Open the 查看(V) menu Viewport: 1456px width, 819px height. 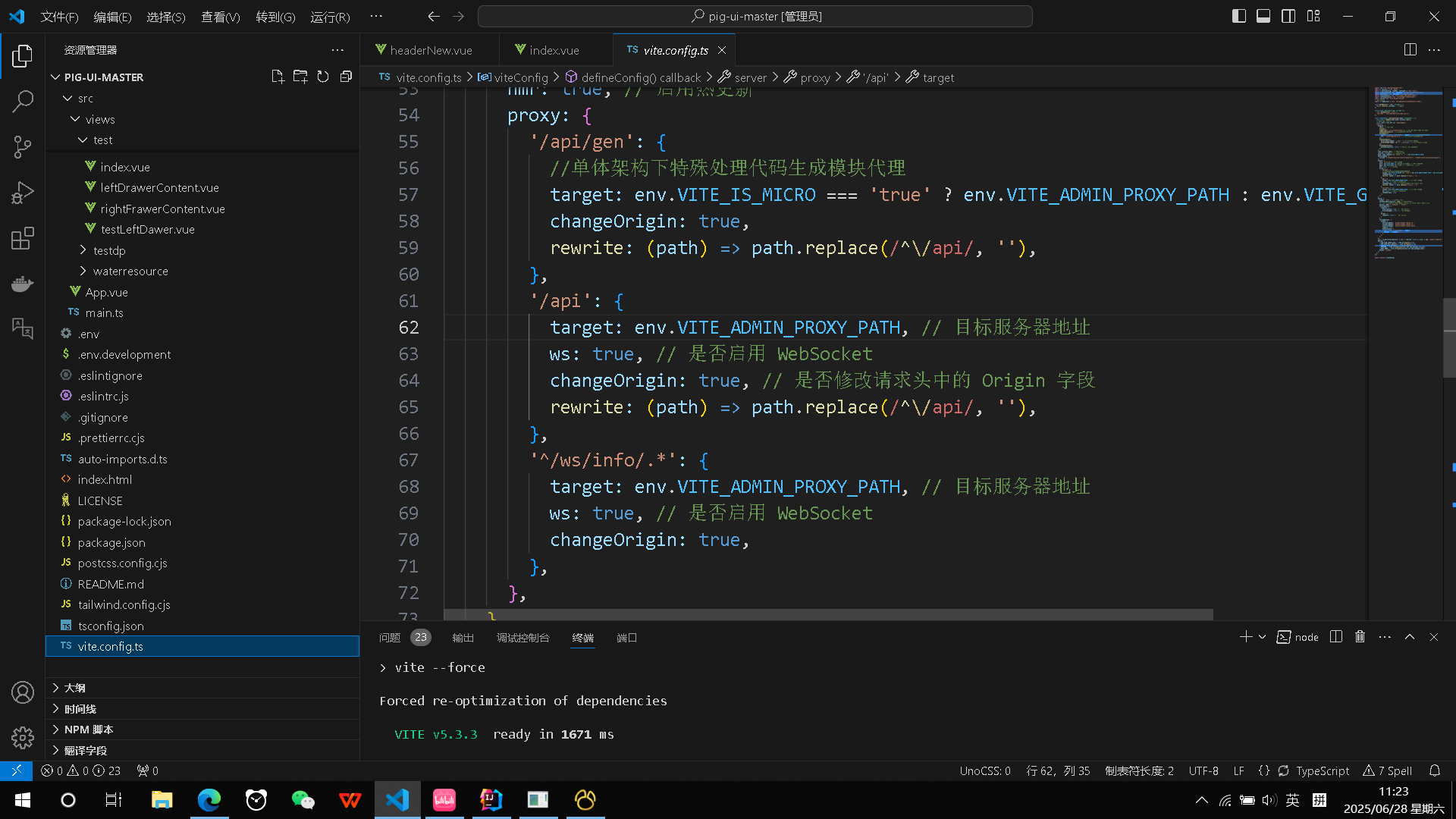coord(220,16)
